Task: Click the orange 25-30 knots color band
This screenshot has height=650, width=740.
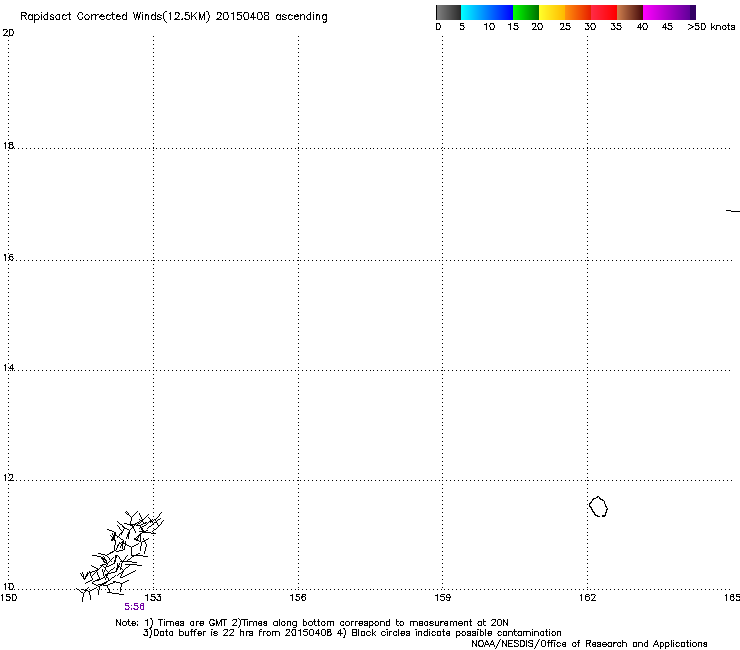Action: click(578, 12)
